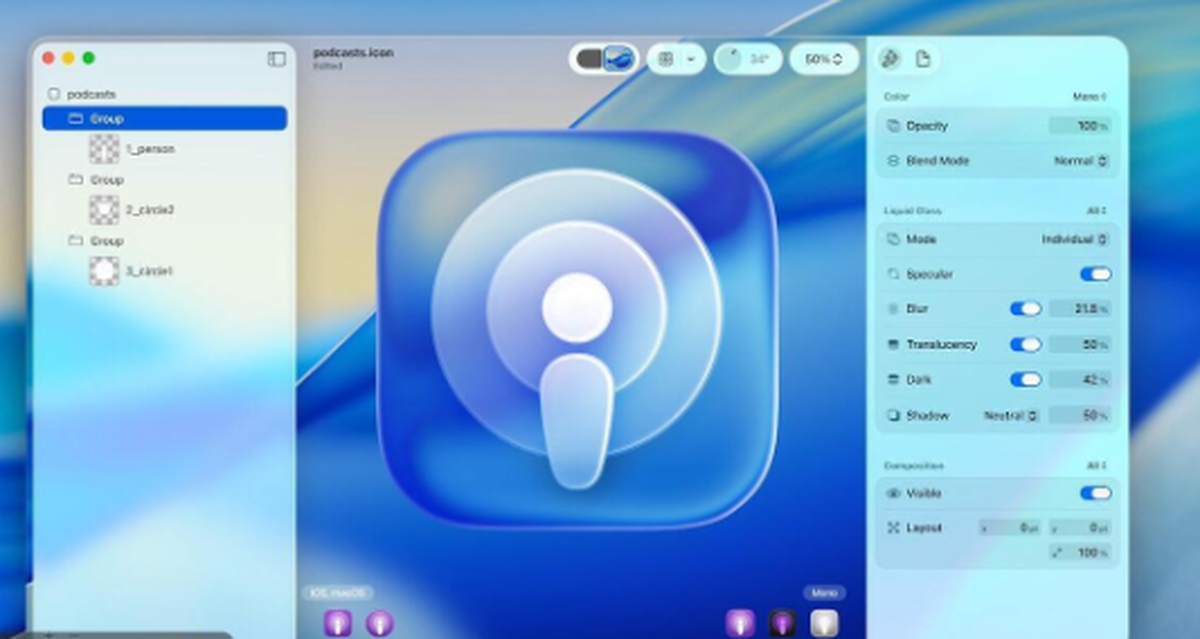The height and width of the screenshot is (639, 1200).
Task: Turn off the Specular switch
Action: tap(1095, 274)
